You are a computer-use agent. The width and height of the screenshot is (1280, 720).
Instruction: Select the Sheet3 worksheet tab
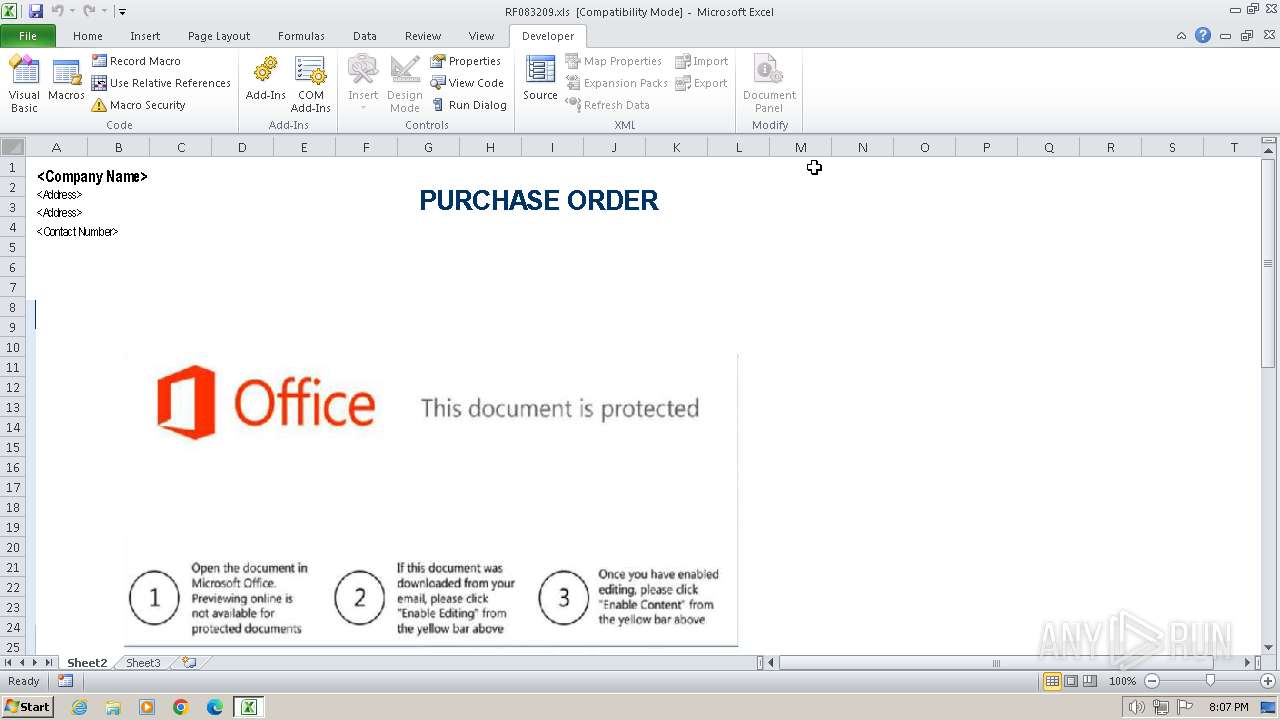[x=143, y=663]
